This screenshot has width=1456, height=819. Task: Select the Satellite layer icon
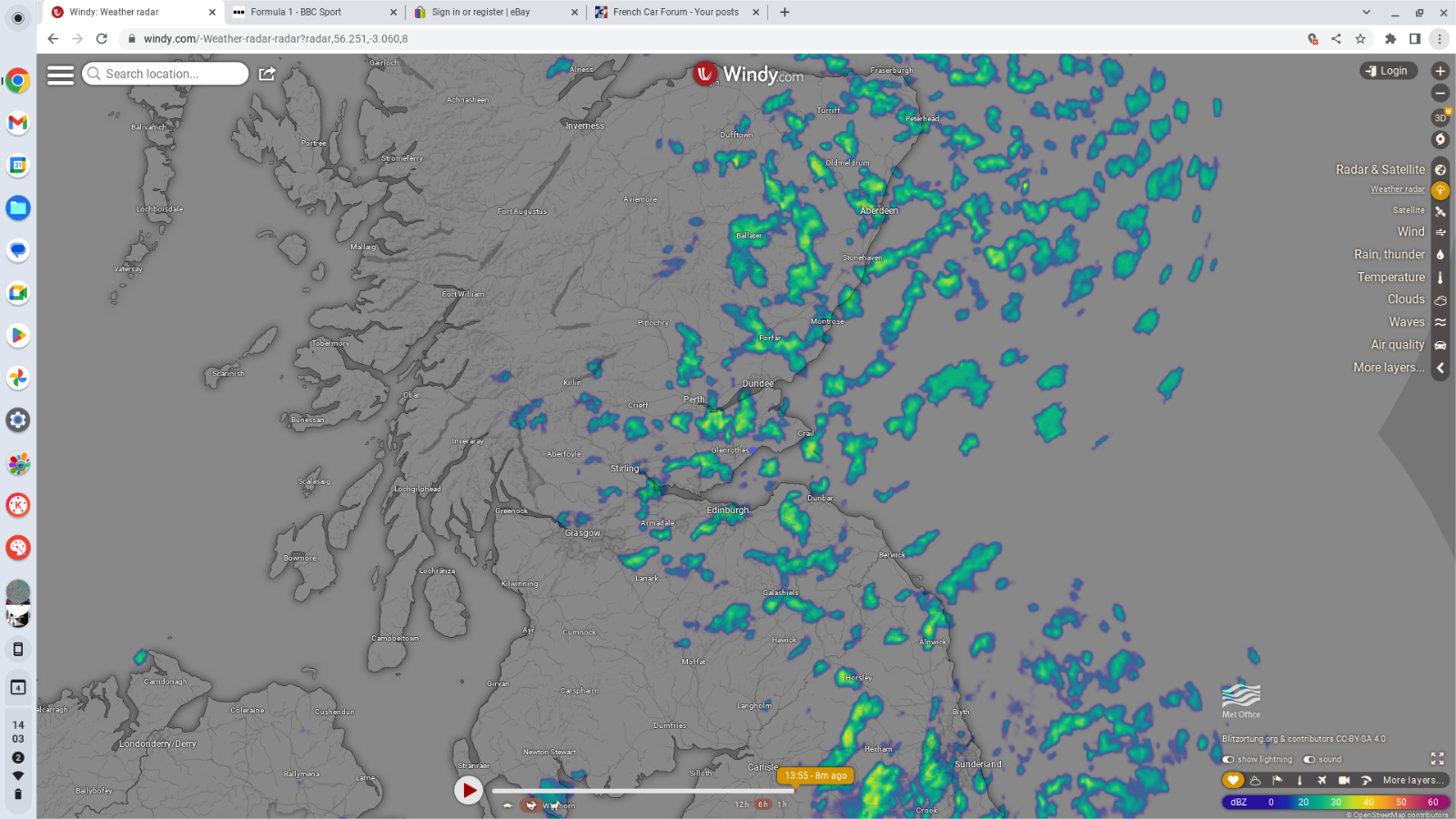[x=1440, y=211]
